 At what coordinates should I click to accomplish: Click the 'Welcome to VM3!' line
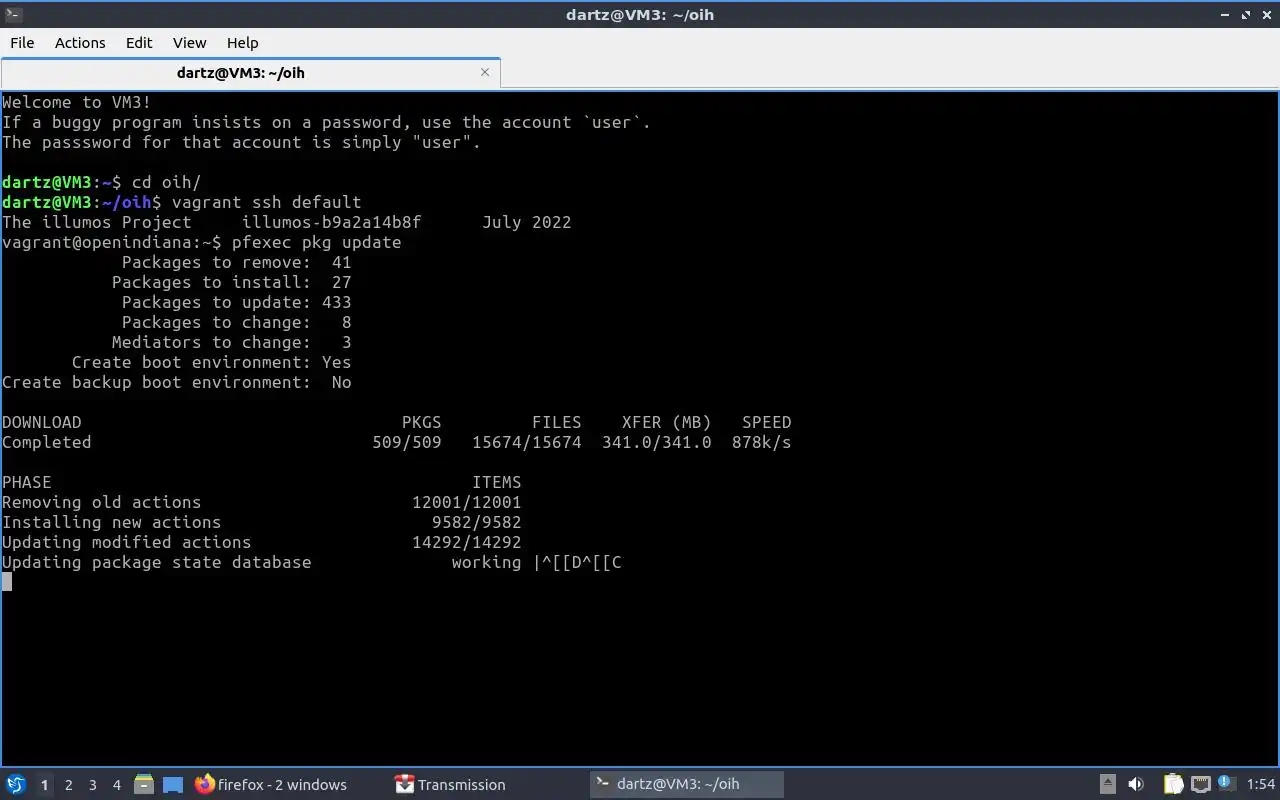tap(76, 102)
